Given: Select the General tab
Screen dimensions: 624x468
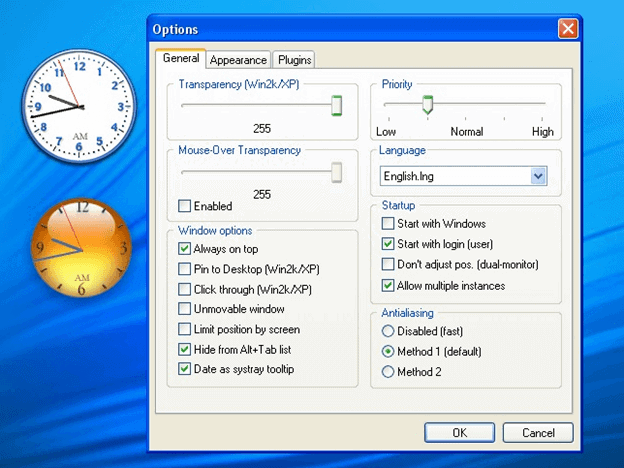Looking at the screenshot, I should click(181, 59).
